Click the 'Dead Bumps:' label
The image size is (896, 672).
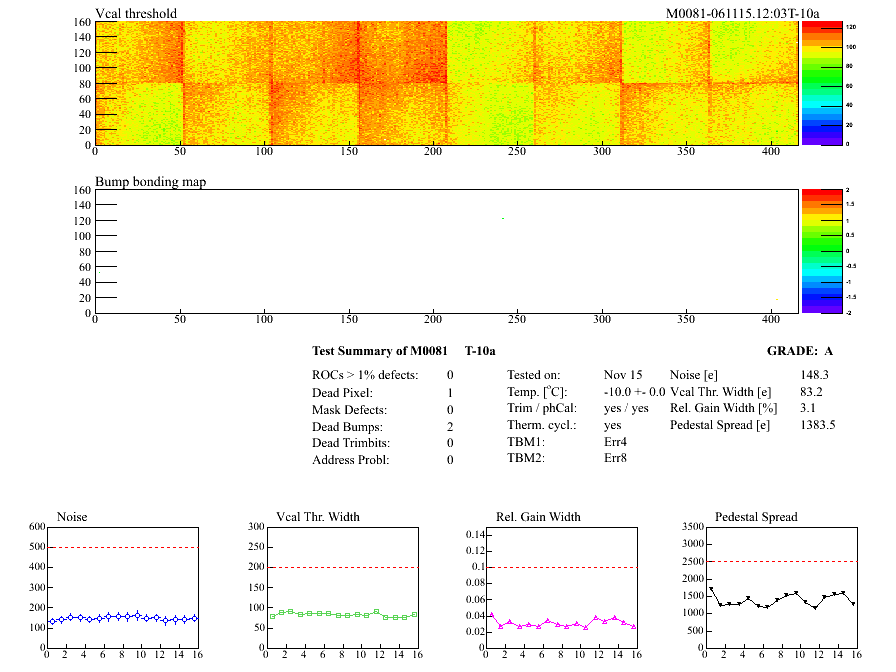tap(347, 427)
